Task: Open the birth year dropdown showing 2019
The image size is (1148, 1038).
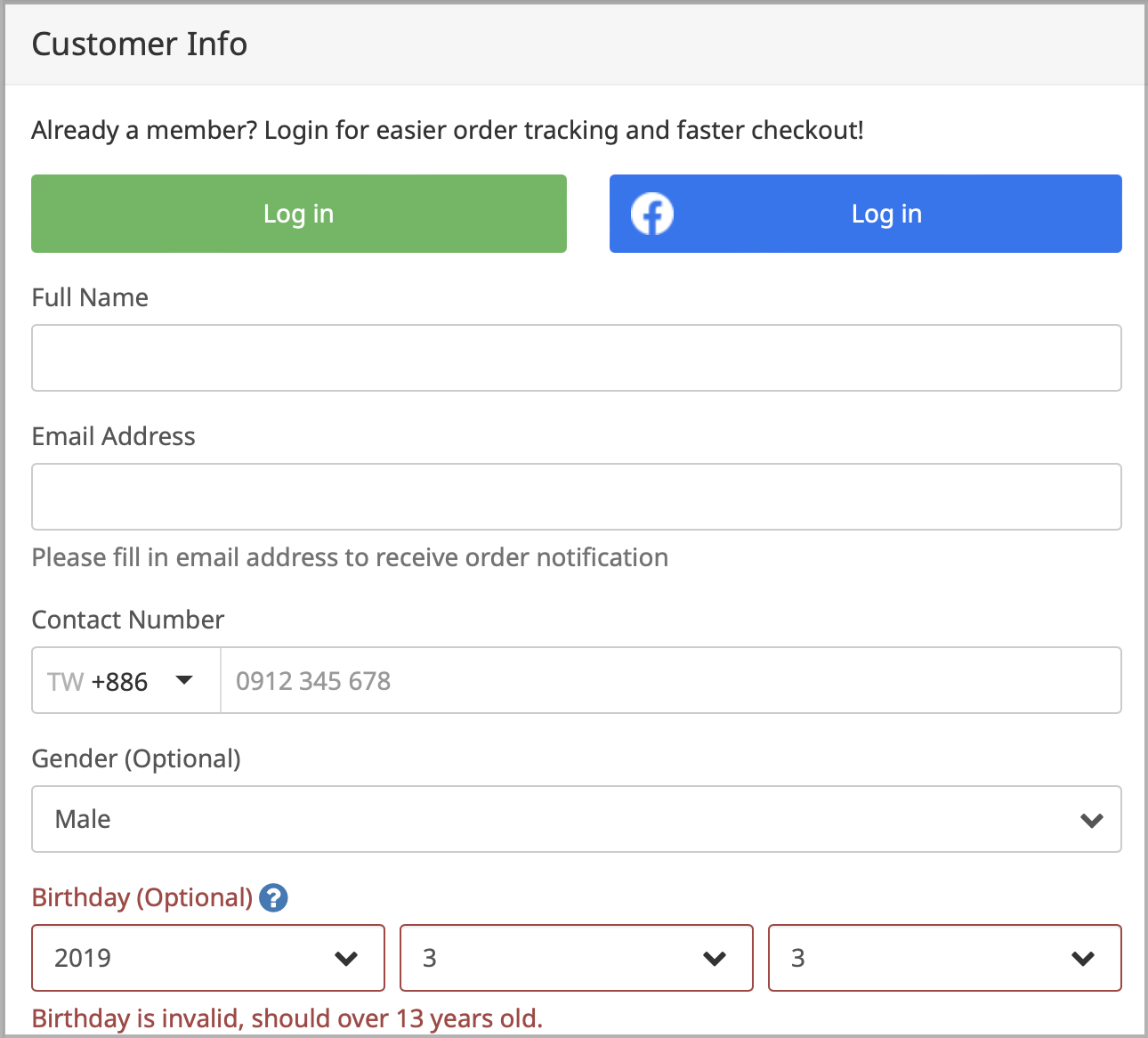Action: 207,958
